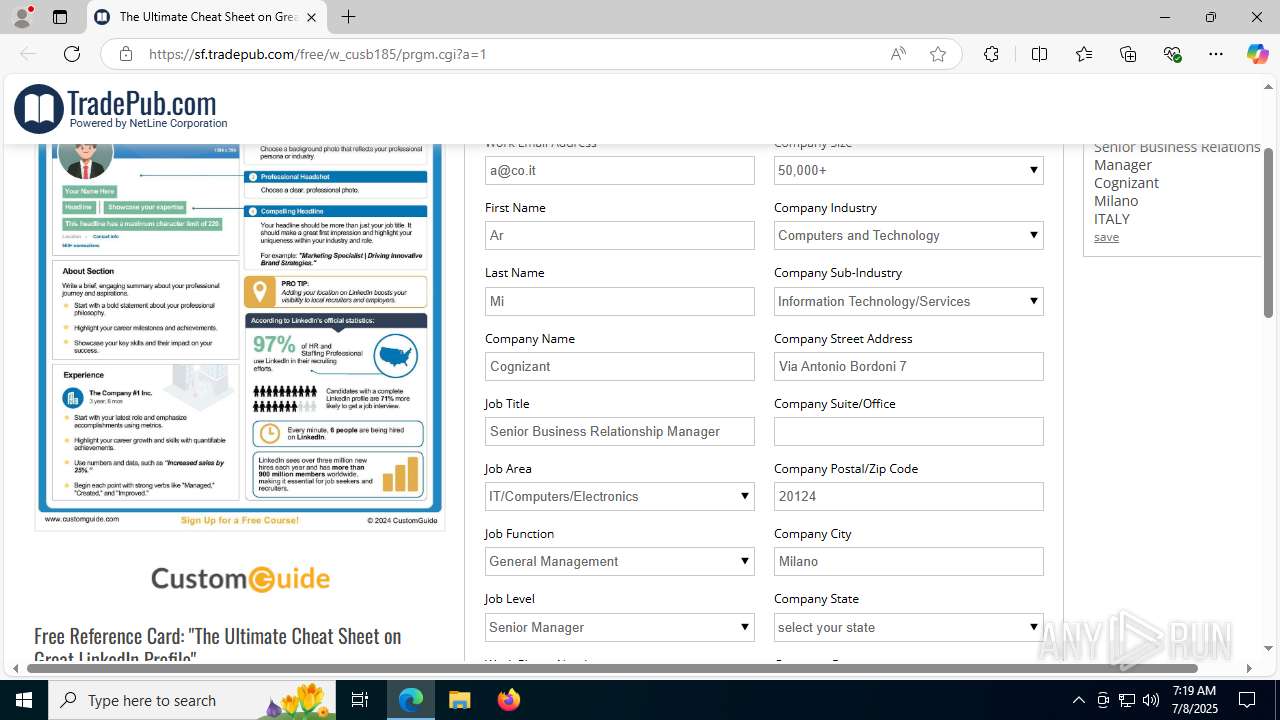Click the taskbar search box
The height and width of the screenshot is (720, 1280).
[x=193, y=700]
